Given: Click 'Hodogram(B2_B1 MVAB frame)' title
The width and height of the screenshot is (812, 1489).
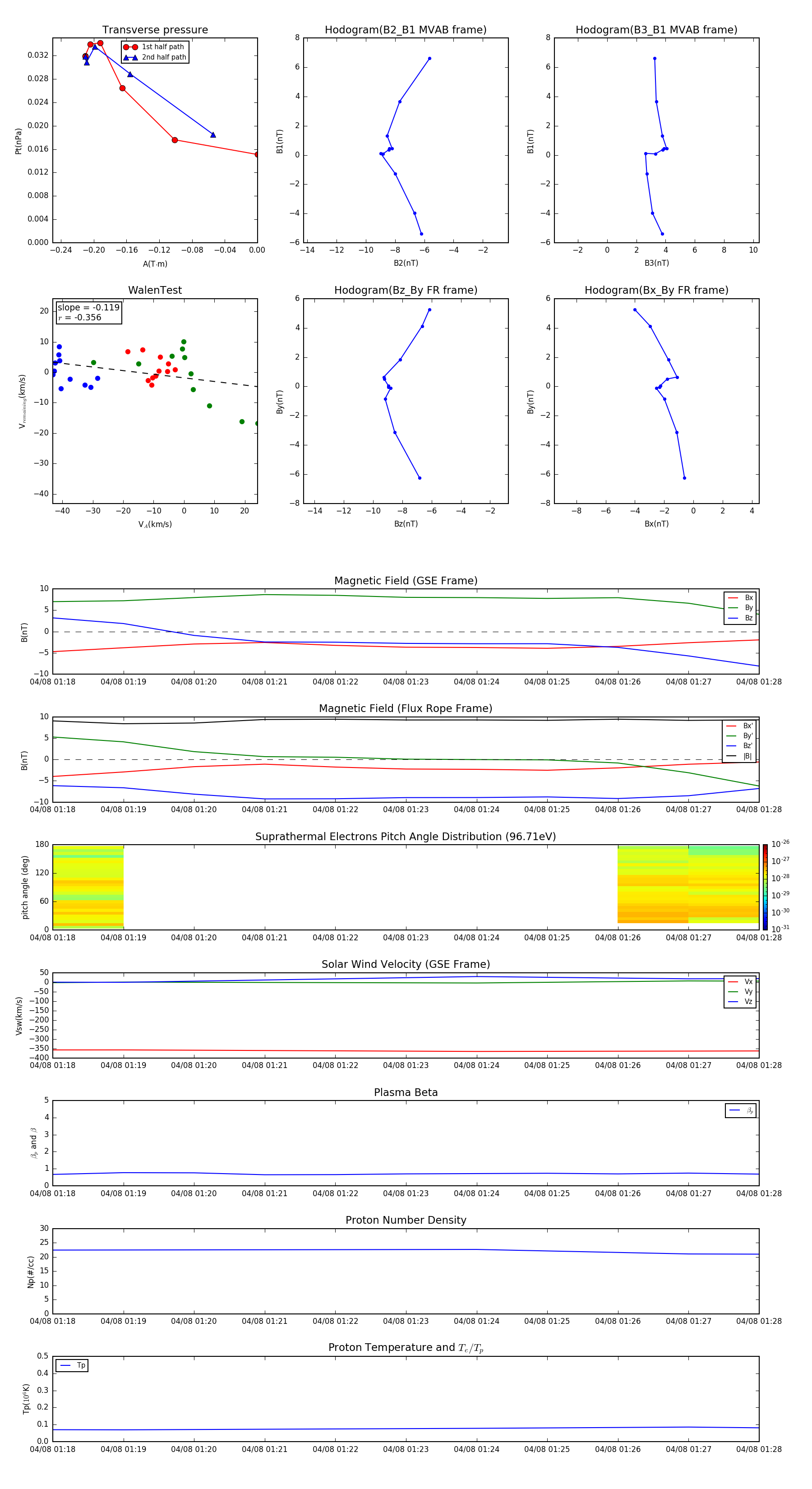Looking at the screenshot, I should pos(406,29).
